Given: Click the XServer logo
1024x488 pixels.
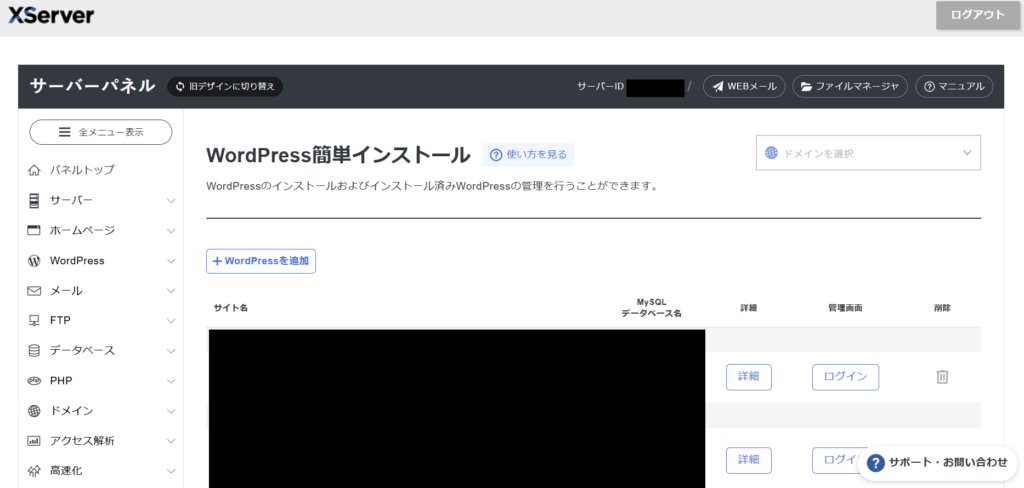Looking at the screenshot, I should pos(51,15).
